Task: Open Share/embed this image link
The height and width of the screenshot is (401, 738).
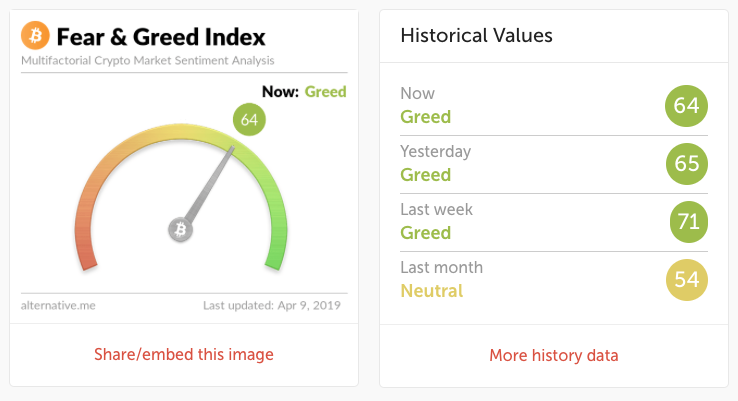Action: click(184, 354)
